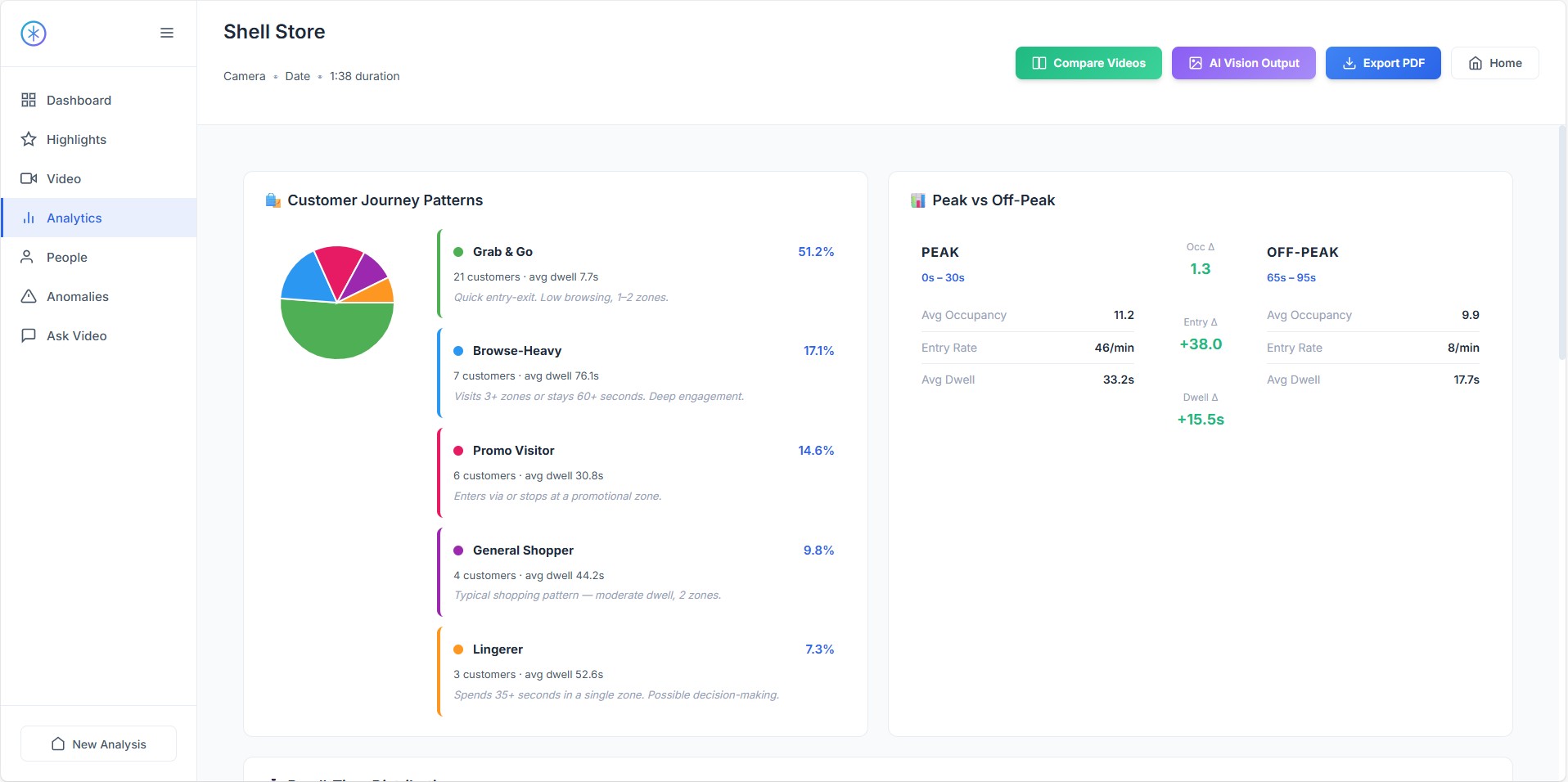
Task: Click the Lingerer journey pattern card
Action: (x=643, y=672)
